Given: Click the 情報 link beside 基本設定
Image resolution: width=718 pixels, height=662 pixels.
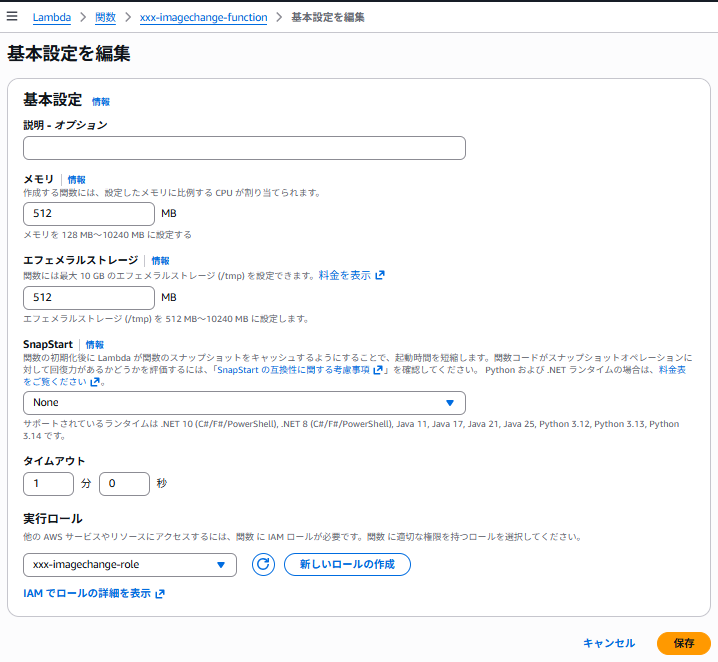Looking at the screenshot, I should pos(101,102).
